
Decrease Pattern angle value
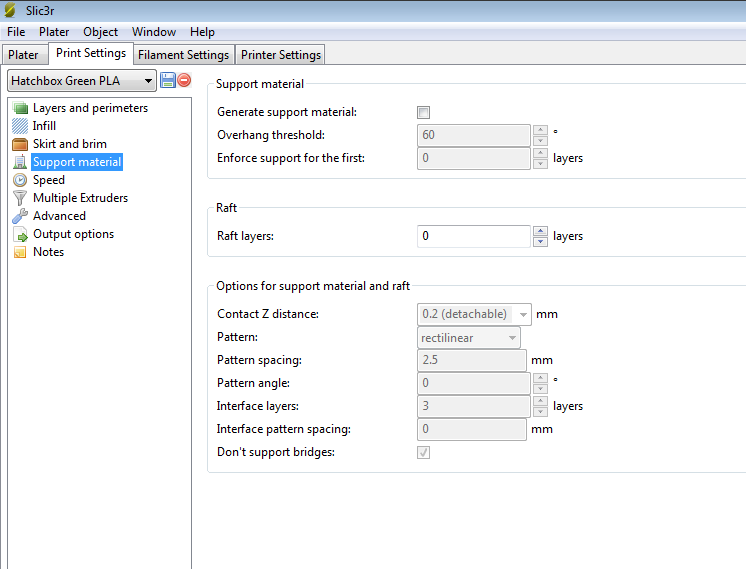point(540,389)
